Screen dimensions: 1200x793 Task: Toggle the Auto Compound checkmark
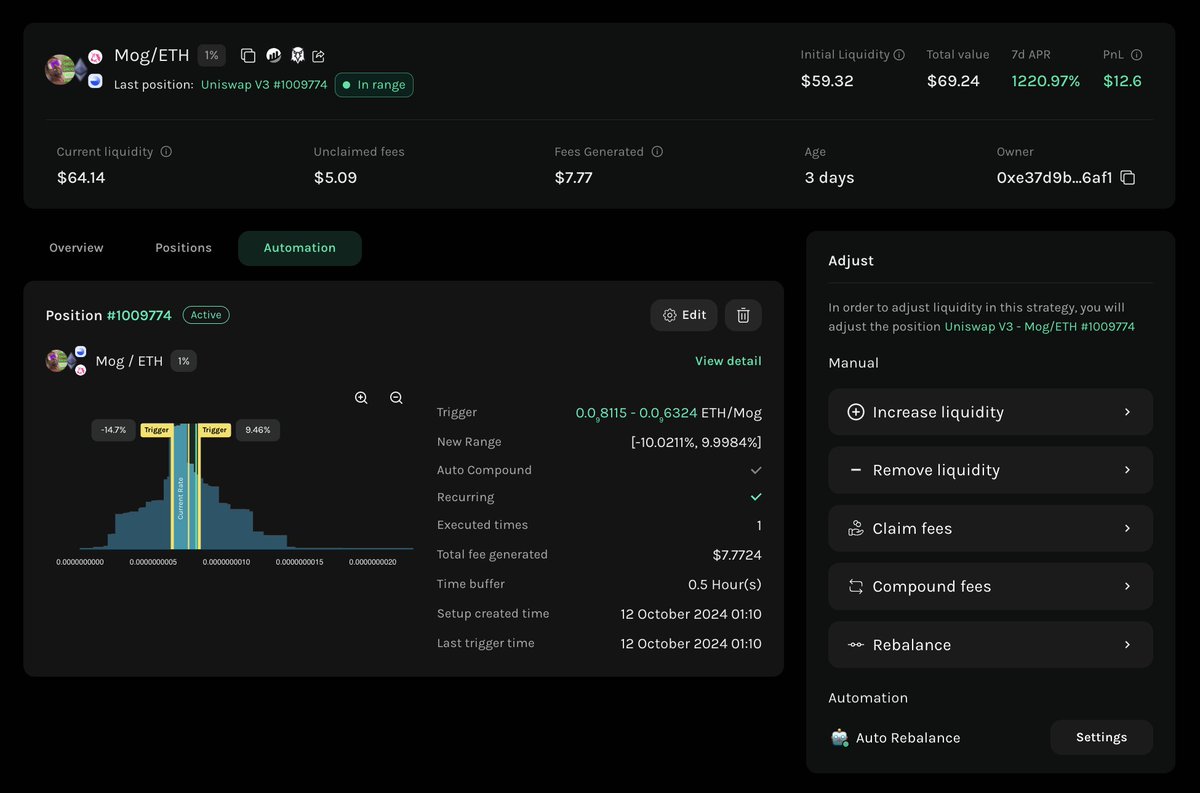pos(756,470)
